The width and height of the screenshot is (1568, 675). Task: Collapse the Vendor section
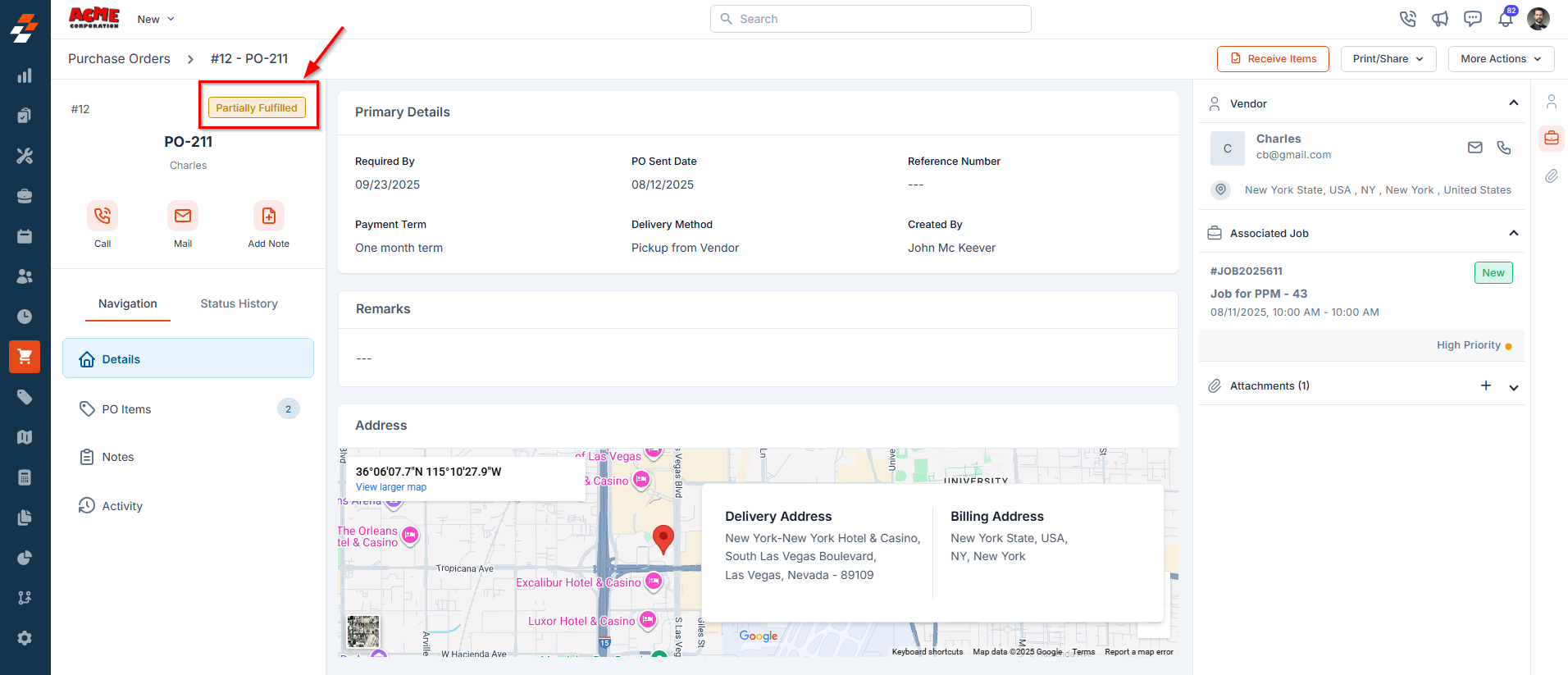1514,103
